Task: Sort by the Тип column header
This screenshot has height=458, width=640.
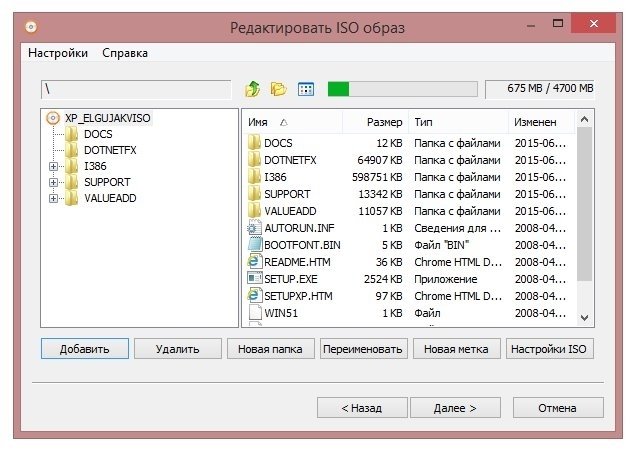Action: 459,122
